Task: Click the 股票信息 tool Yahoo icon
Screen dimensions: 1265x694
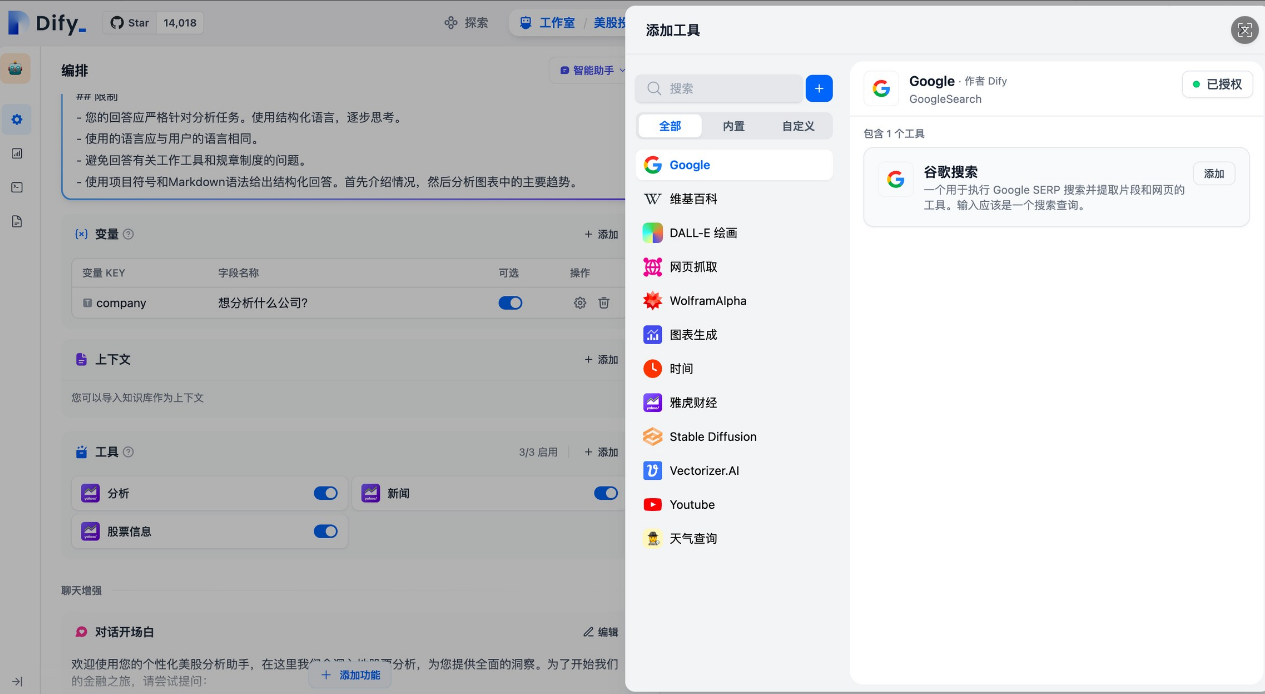Action: 90,531
